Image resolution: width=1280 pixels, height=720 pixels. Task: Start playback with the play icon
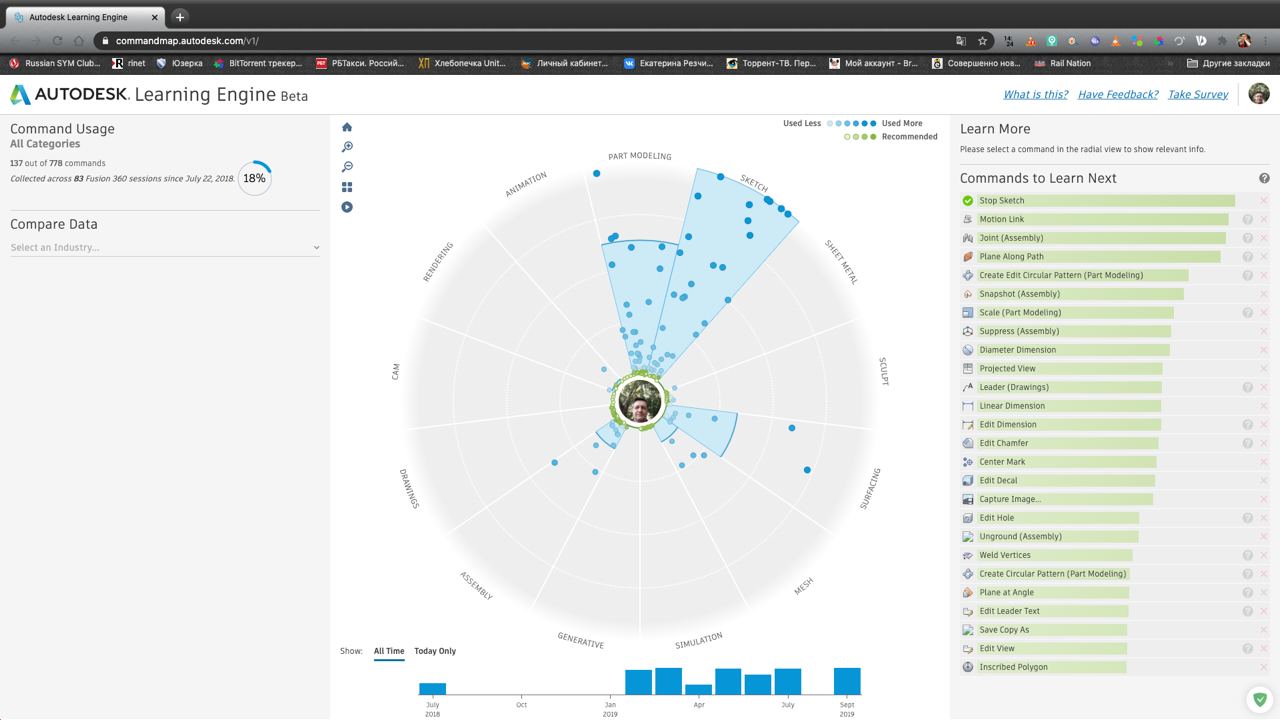[x=347, y=207]
